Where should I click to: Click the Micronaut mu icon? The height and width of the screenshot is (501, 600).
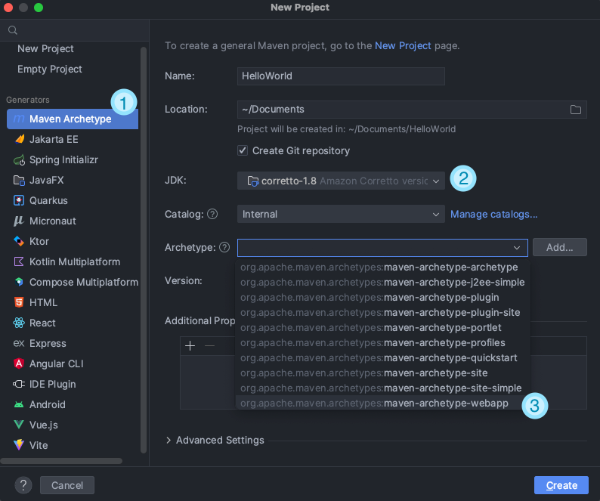click(x=18, y=221)
